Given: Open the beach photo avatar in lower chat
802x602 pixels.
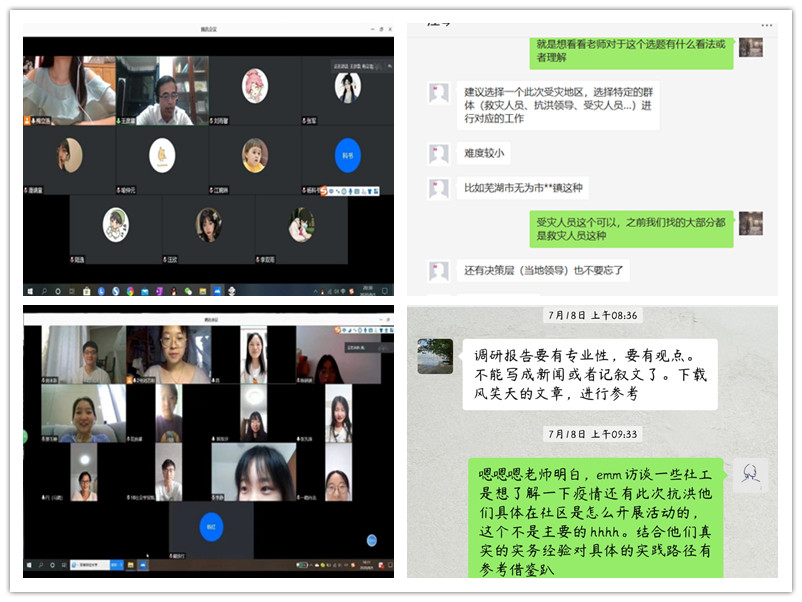Looking at the screenshot, I should [x=435, y=357].
